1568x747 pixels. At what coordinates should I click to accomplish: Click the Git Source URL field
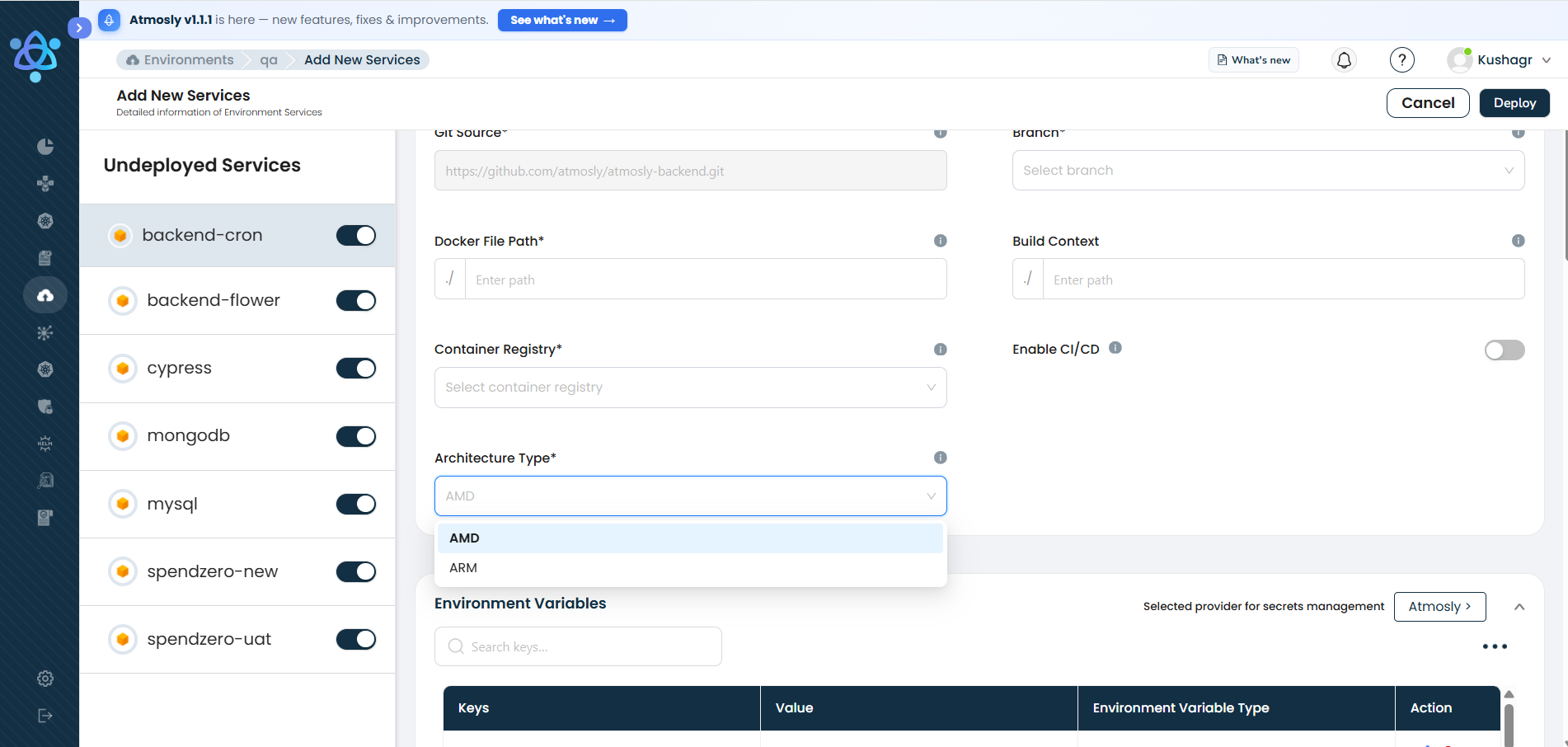[690, 171]
